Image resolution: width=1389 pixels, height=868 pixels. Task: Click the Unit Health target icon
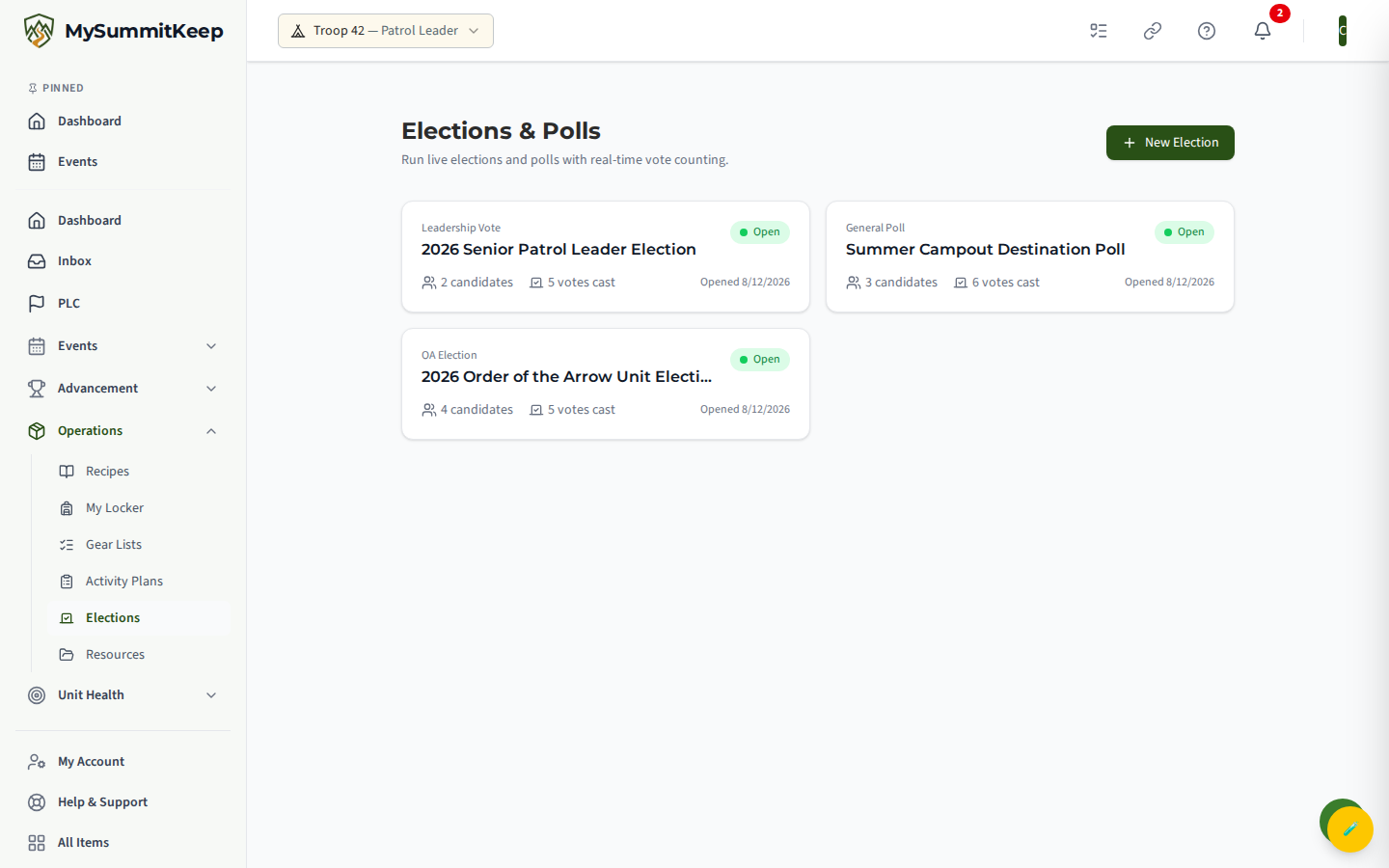pos(37,695)
